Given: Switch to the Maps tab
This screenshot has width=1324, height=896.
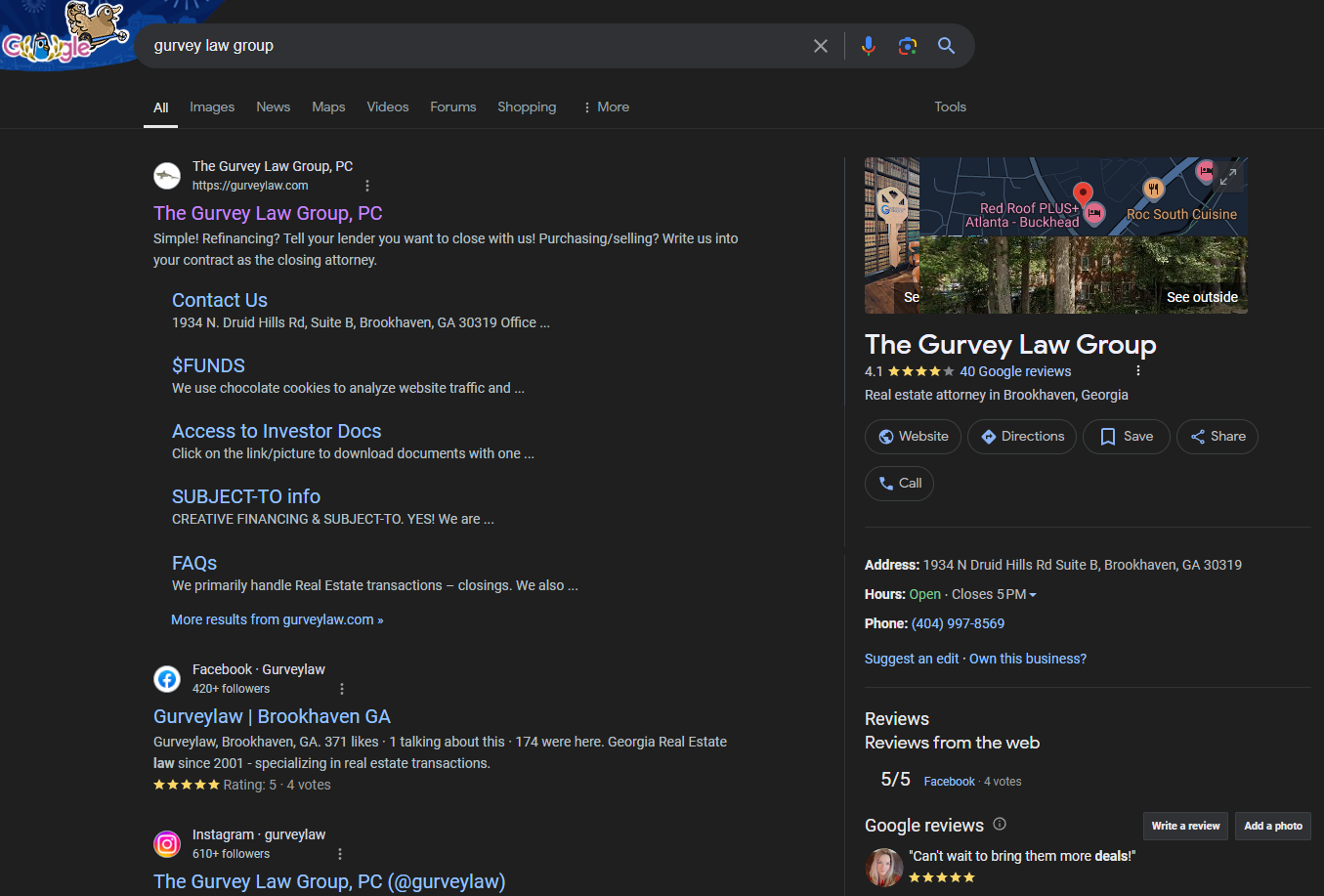Looking at the screenshot, I should pos(328,107).
